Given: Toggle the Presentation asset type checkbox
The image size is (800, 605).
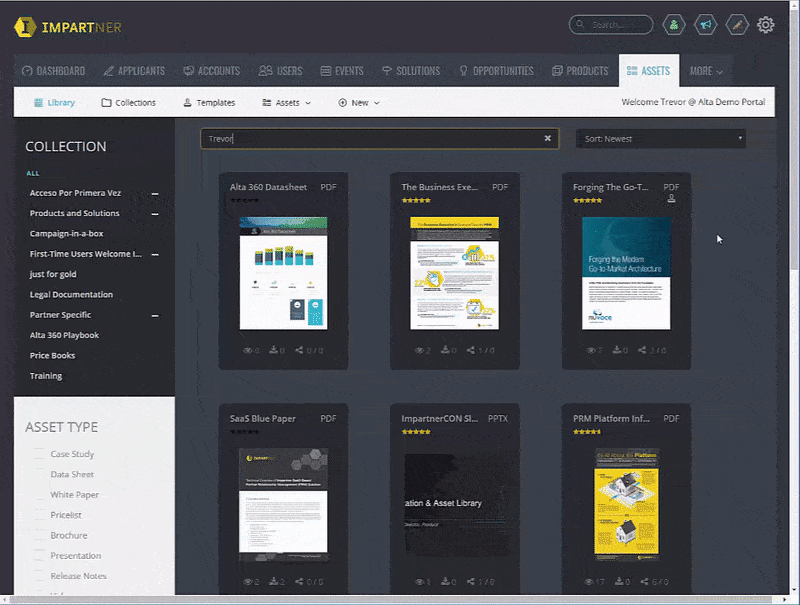Looking at the screenshot, I should 39,556.
